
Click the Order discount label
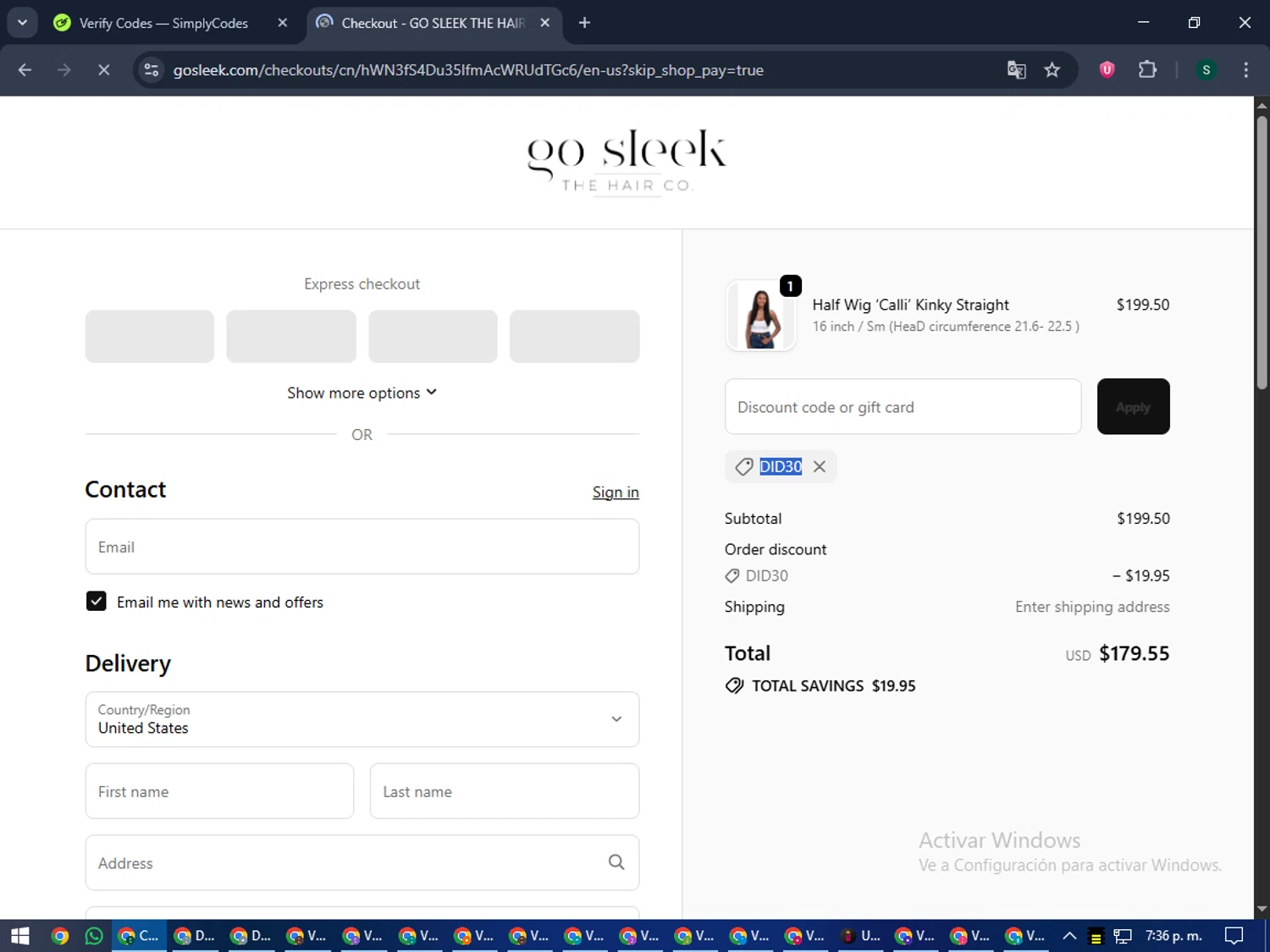pos(776,549)
